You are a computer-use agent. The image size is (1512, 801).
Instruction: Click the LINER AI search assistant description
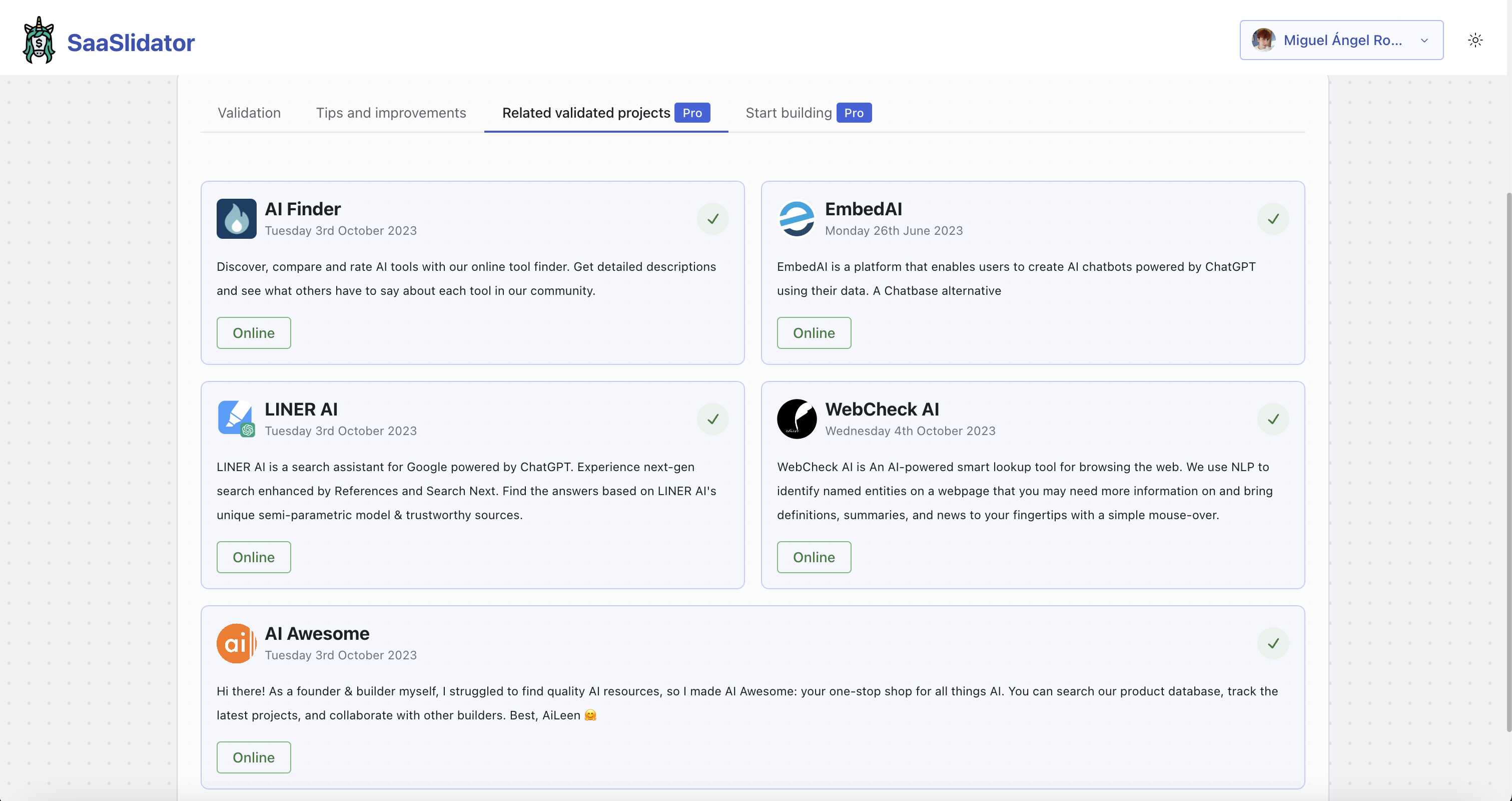click(x=466, y=490)
